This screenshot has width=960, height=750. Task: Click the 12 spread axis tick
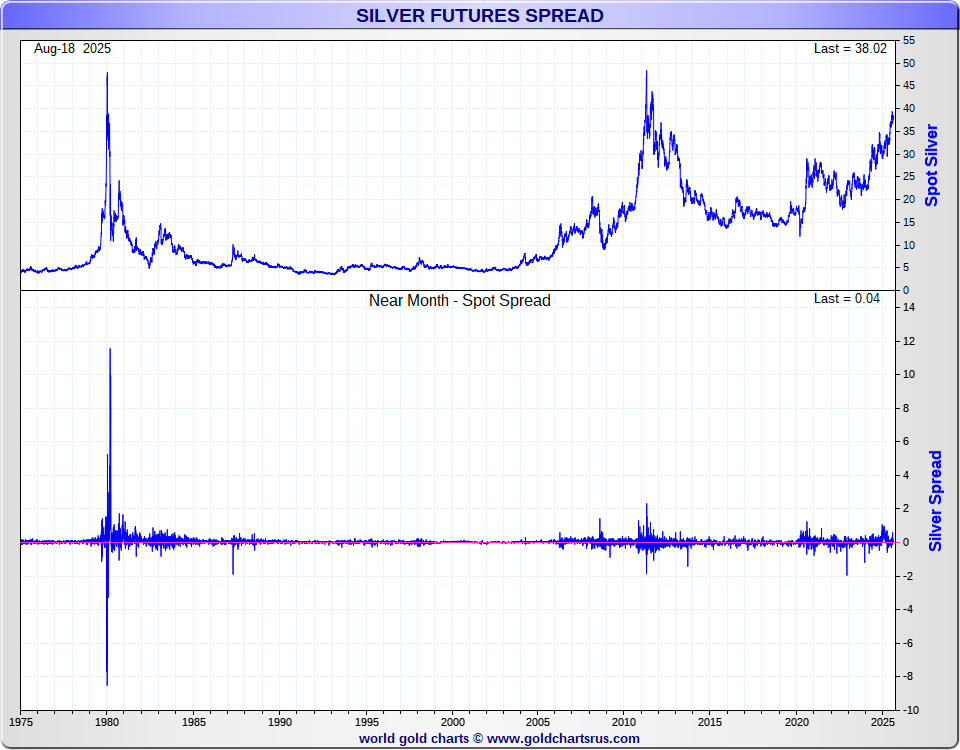(909, 341)
